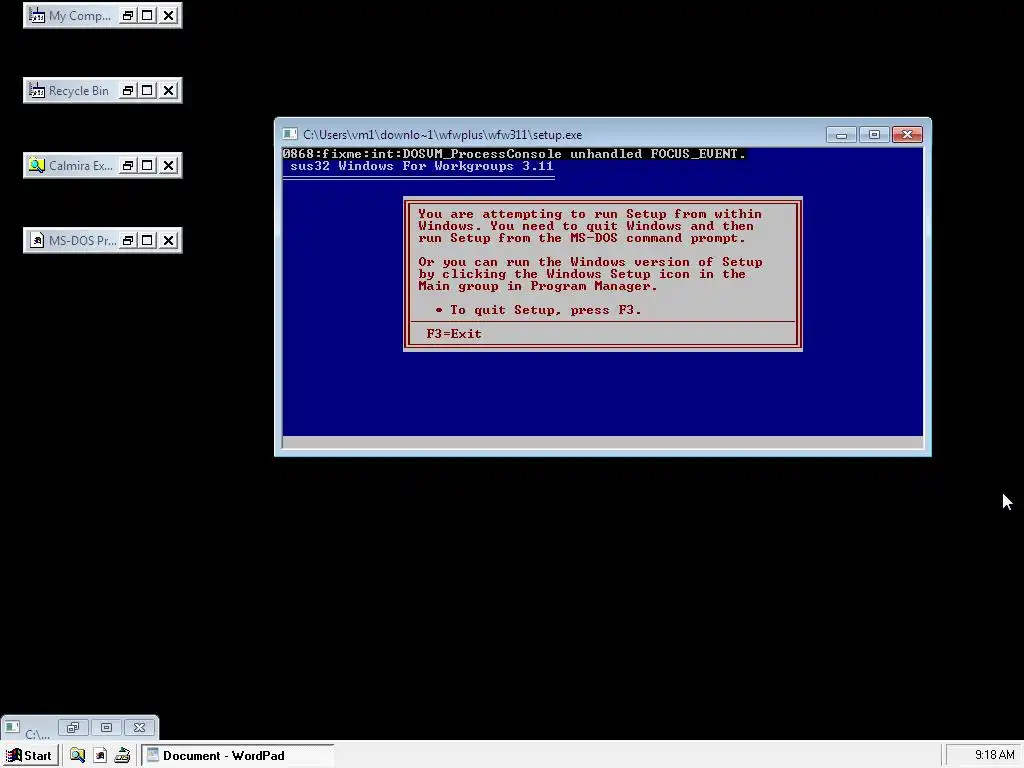Close the setup.exe console window
1024x768 pixels.
[907, 135]
